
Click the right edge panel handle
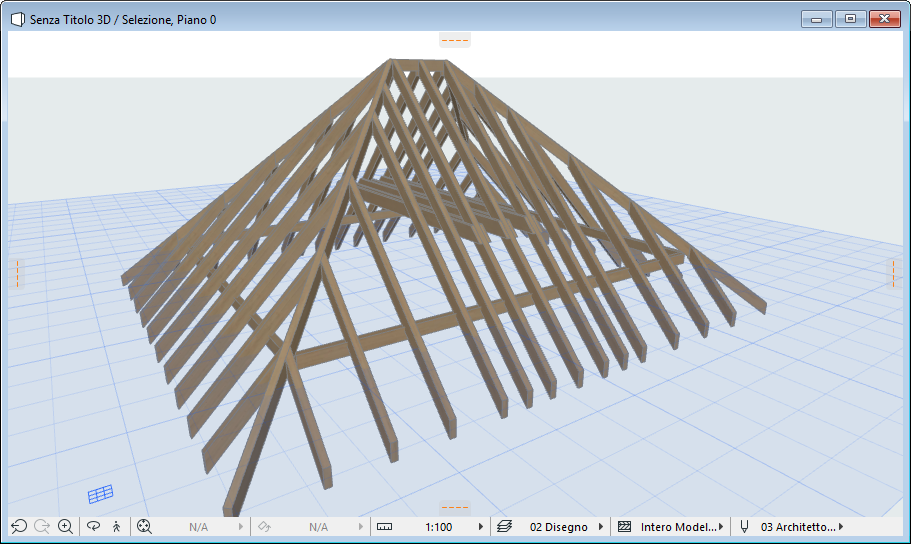[896, 272]
